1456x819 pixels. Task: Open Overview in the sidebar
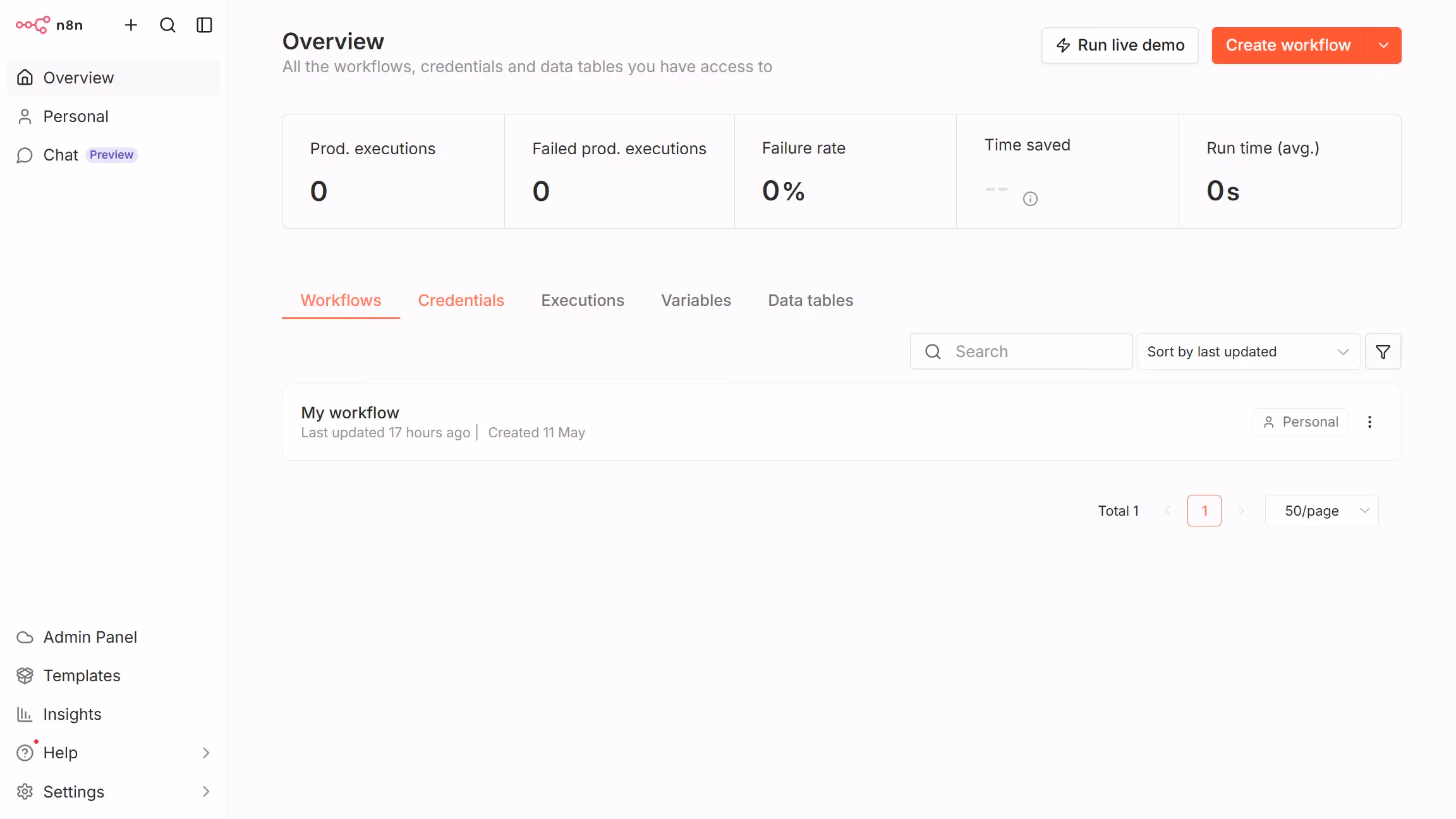(x=114, y=78)
